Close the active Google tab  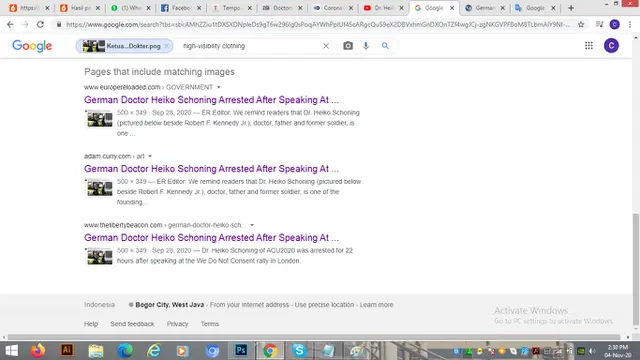coord(452,8)
